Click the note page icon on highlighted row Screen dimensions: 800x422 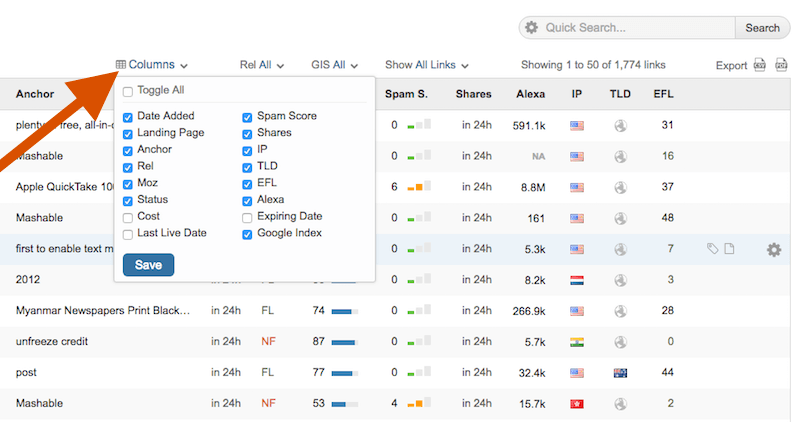coord(730,249)
